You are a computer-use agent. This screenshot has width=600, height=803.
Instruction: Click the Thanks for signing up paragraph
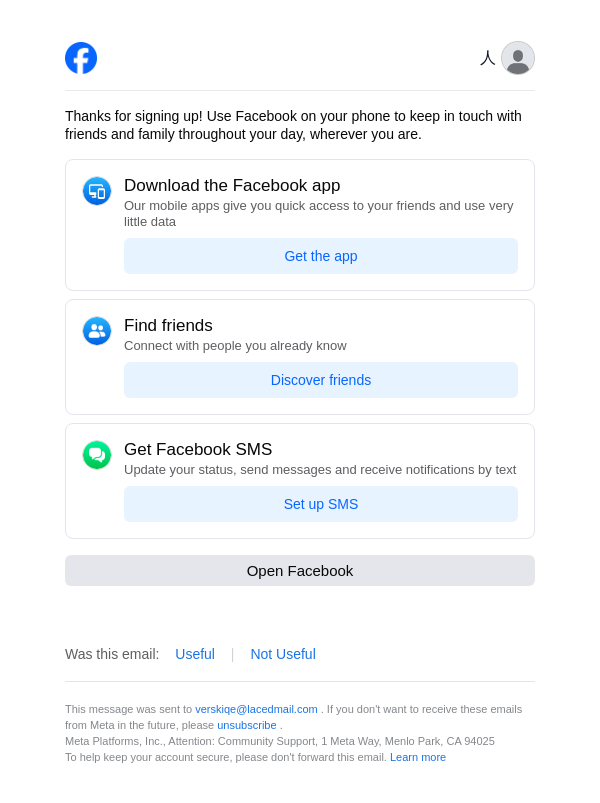pos(293,125)
